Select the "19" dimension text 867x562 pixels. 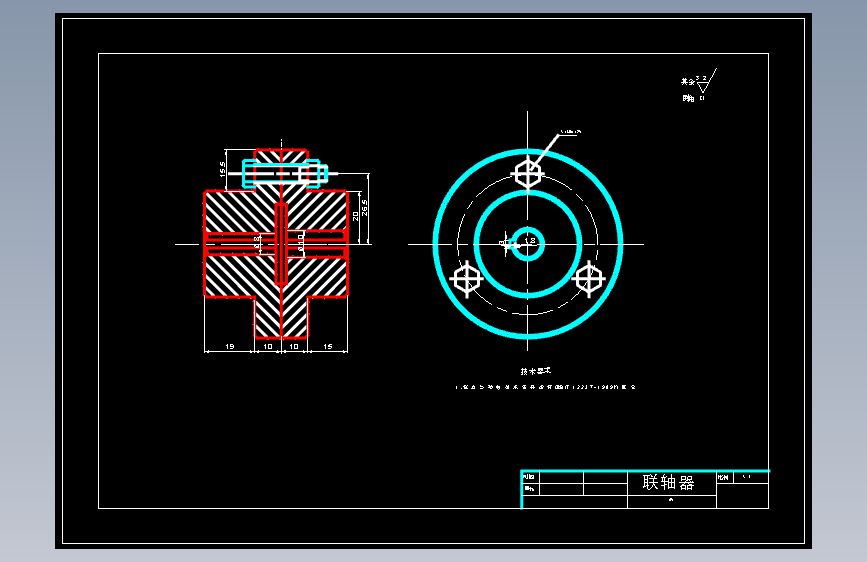click(x=229, y=346)
